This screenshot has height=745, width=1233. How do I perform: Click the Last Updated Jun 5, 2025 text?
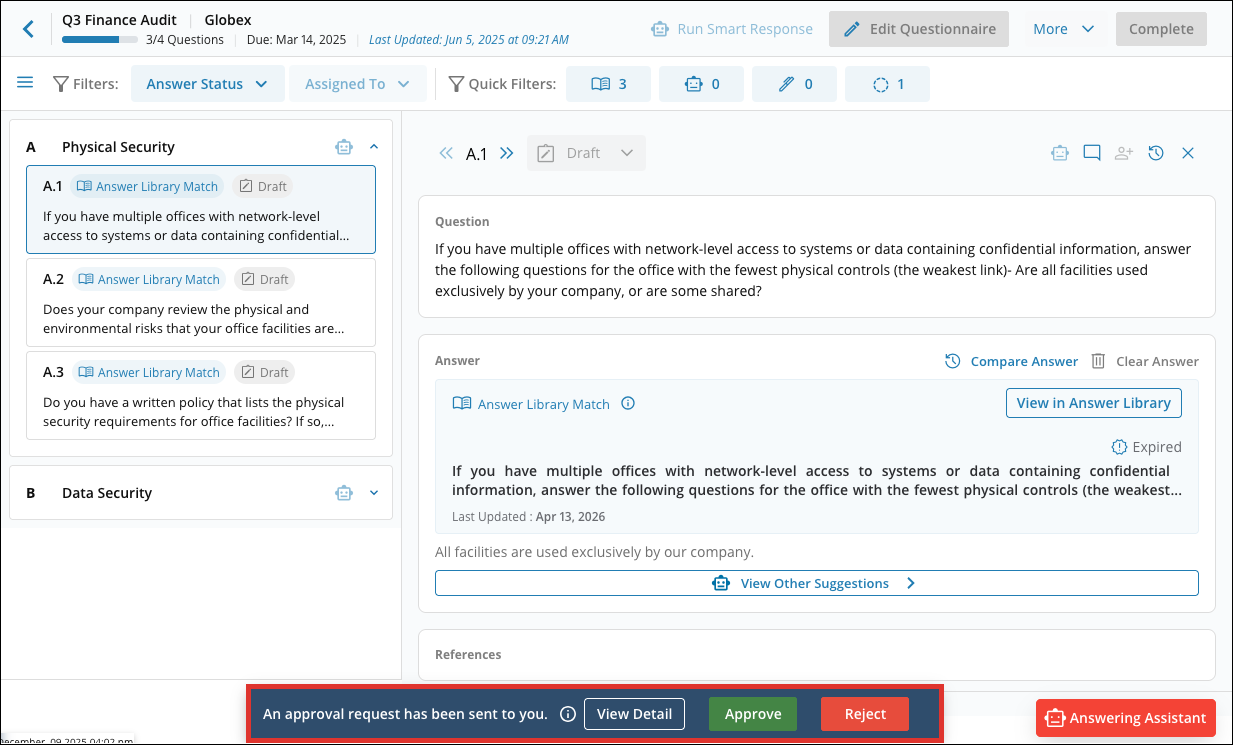[x=469, y=40]
